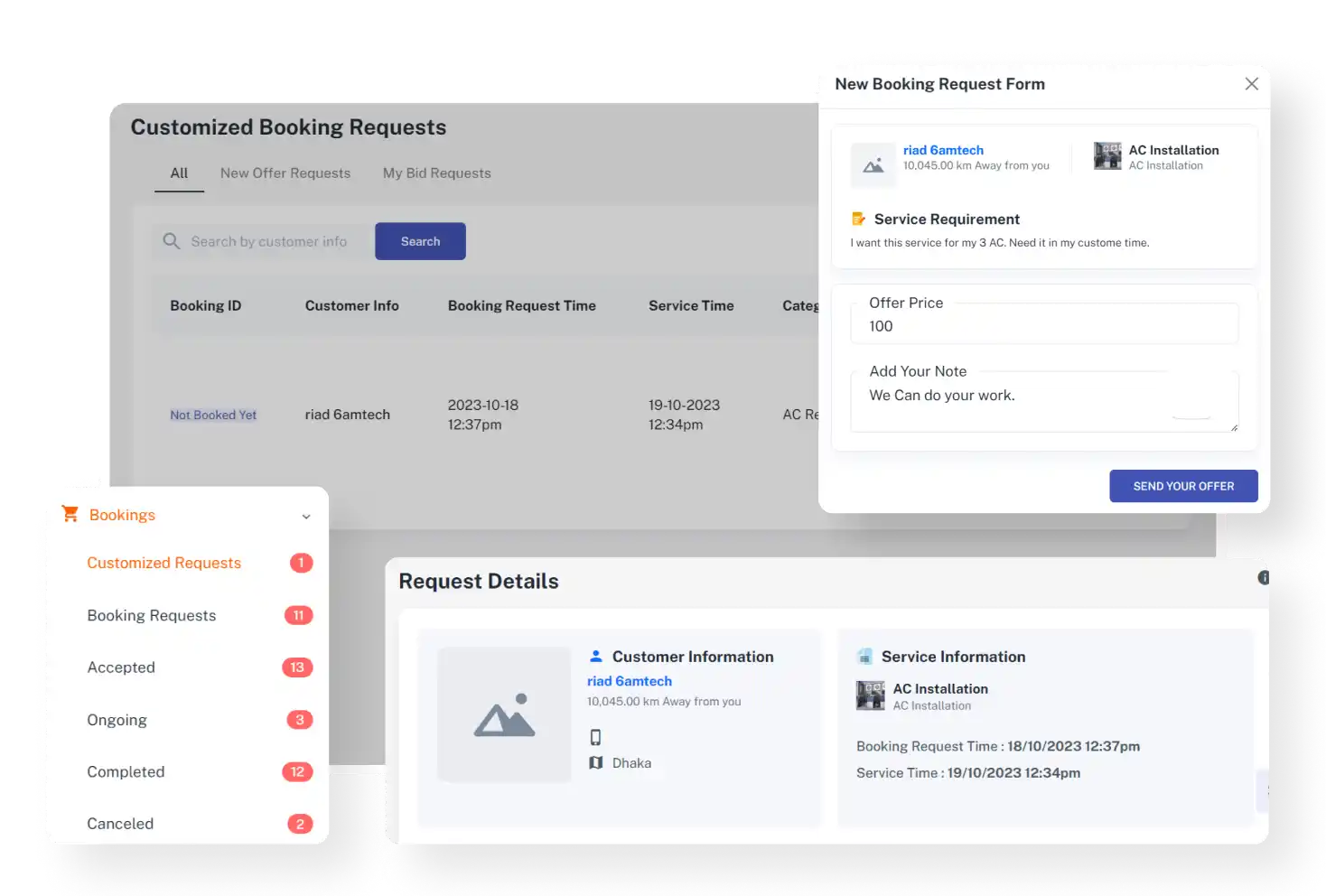This screenshot has height=896, width=1326.
Task: Click customer image placeholder in request form
Action: pos(873,165)
